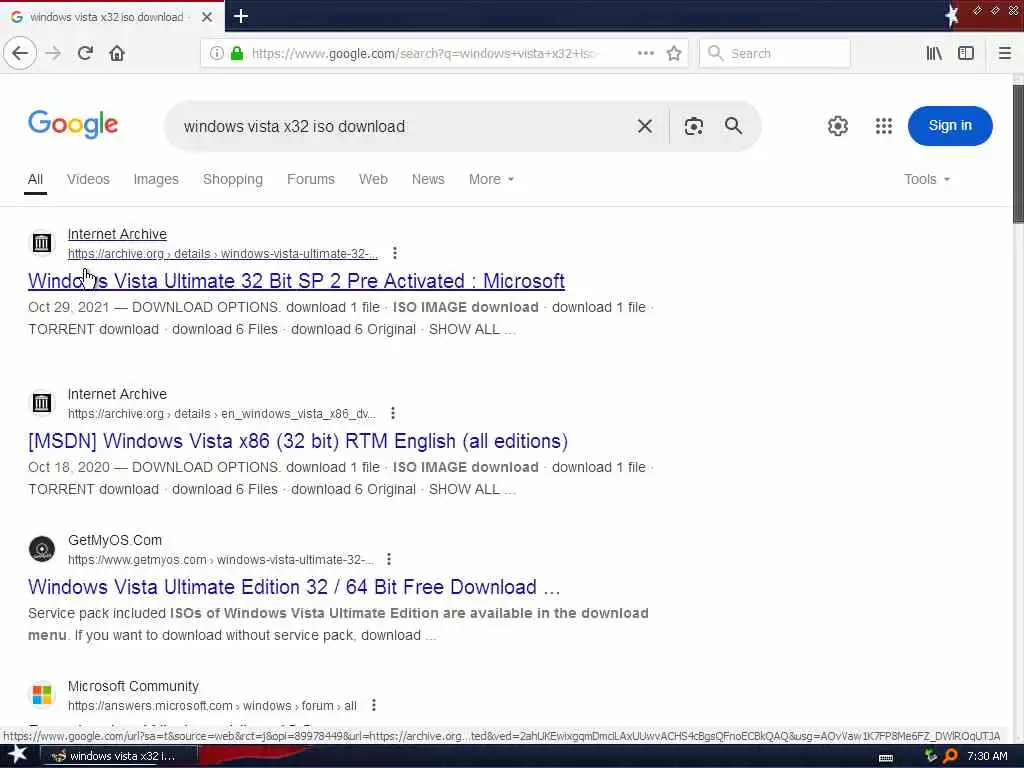Image resolution: width=1024 pixels, height=768 pixels.
Task: Open Windows Vista Ultimate Edition 32 / 64 Bit link
Action: pos(294,587)
